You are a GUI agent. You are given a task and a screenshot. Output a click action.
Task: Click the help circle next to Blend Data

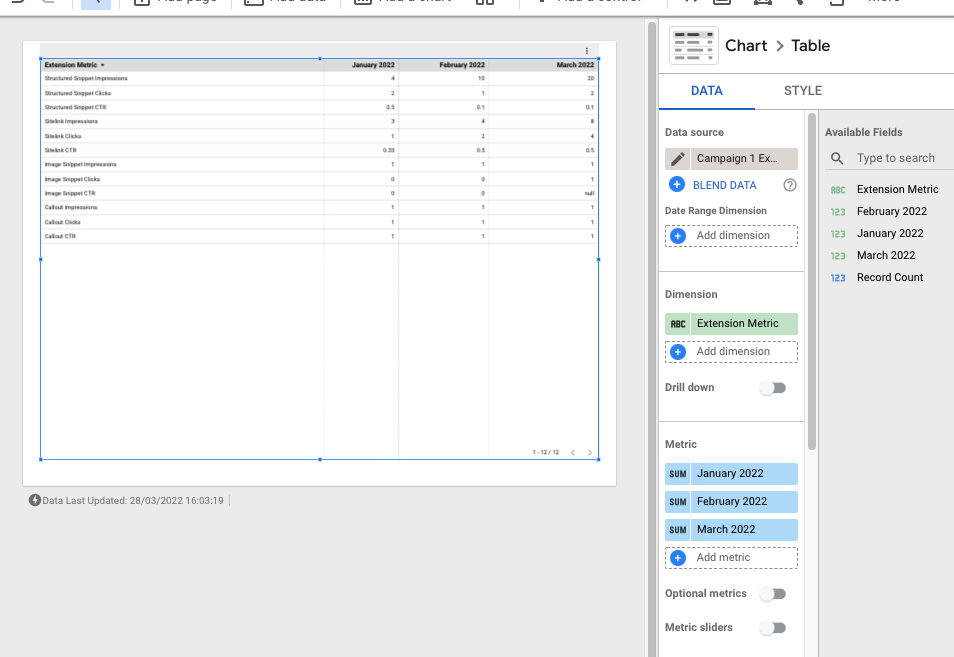coord(790,185)
